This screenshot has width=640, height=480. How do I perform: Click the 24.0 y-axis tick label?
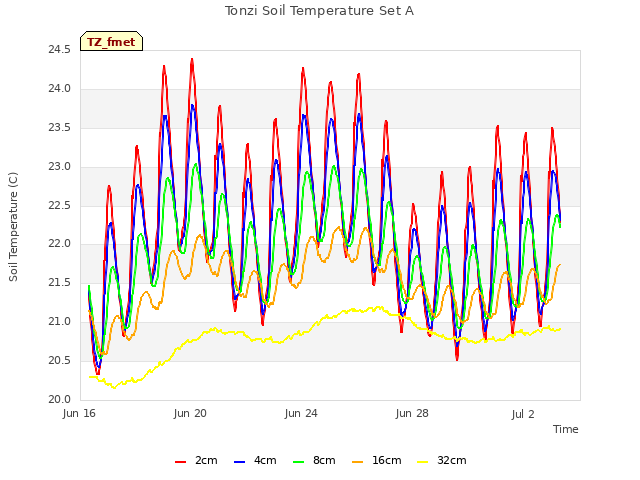tap(60, 89)
